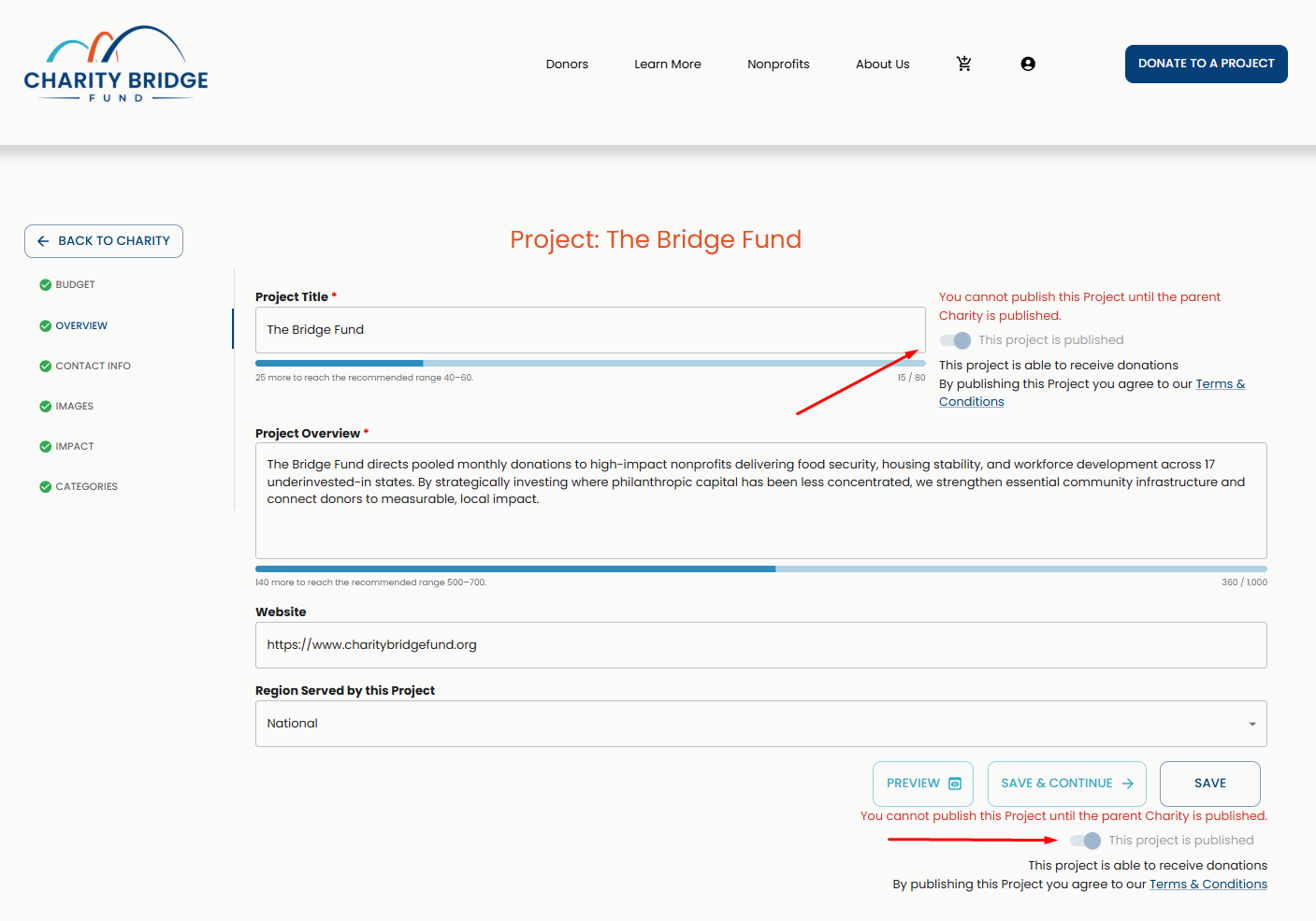Toggle the bottom project published switch

[x=1085, y=841]
